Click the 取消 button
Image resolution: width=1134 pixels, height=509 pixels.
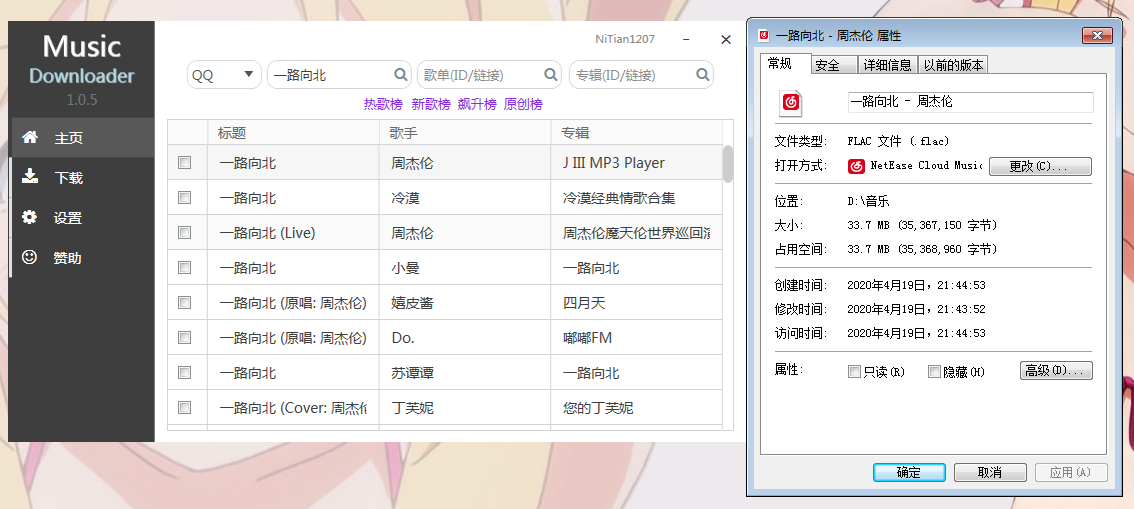990,472
